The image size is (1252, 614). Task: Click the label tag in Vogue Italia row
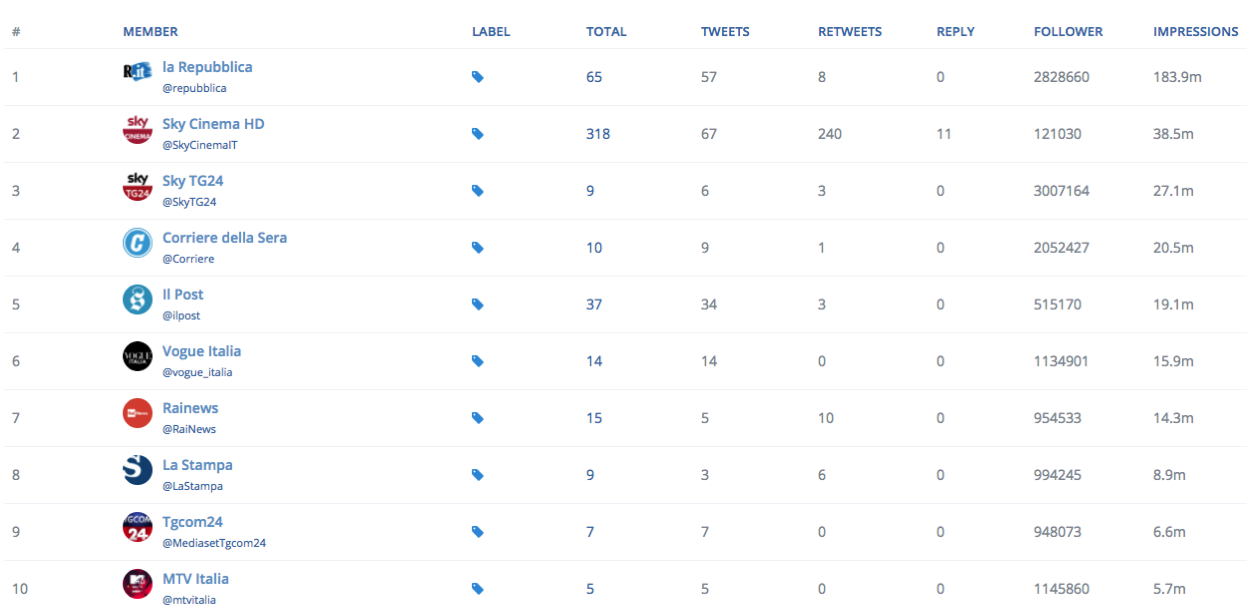(478, 361)
